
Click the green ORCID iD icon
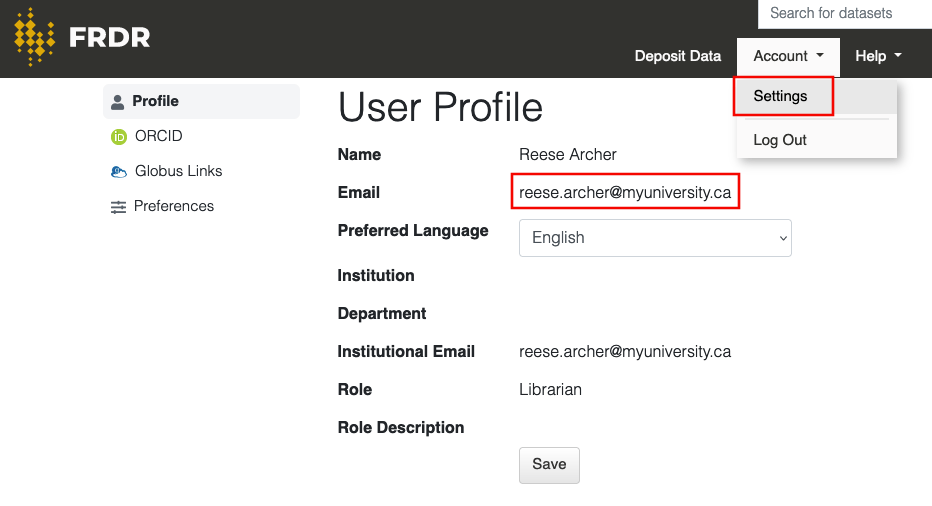119,137
